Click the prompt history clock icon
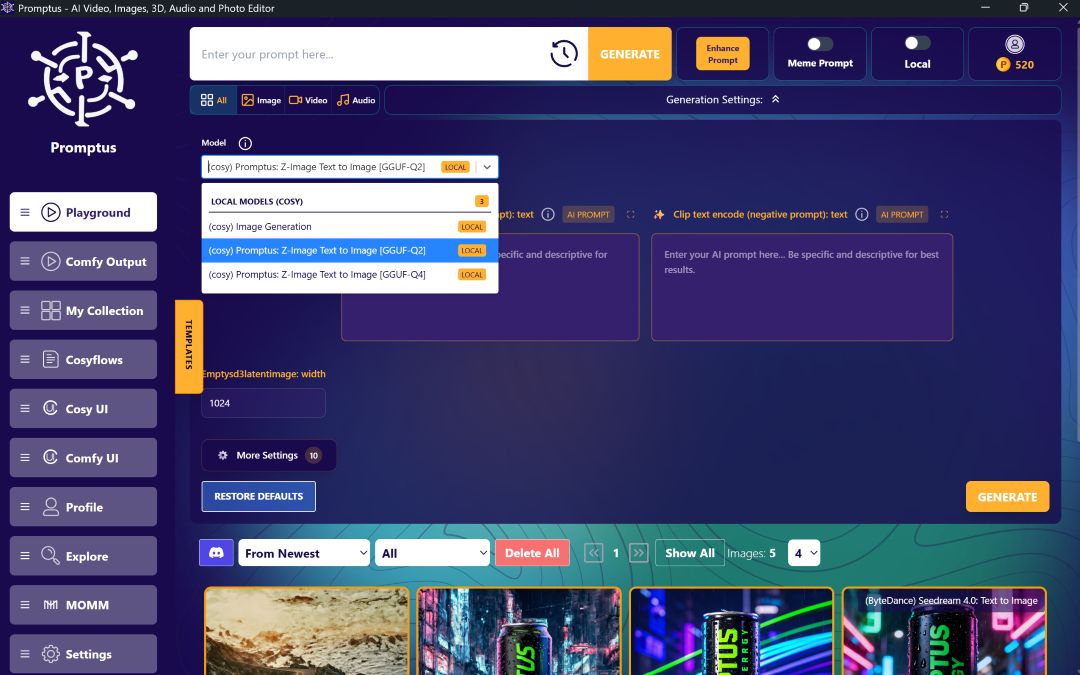This screenshot has width=1080, height=675. pyautogui.click(x=564, y=54)
